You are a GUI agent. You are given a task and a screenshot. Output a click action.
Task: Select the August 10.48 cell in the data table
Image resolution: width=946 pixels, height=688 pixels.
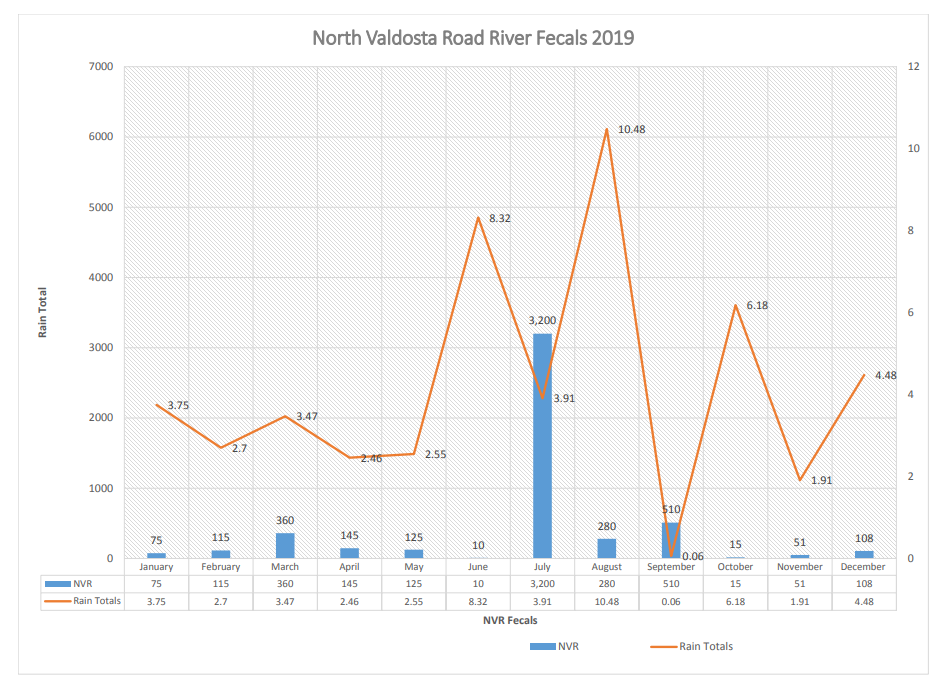click(x=606, y=601)
